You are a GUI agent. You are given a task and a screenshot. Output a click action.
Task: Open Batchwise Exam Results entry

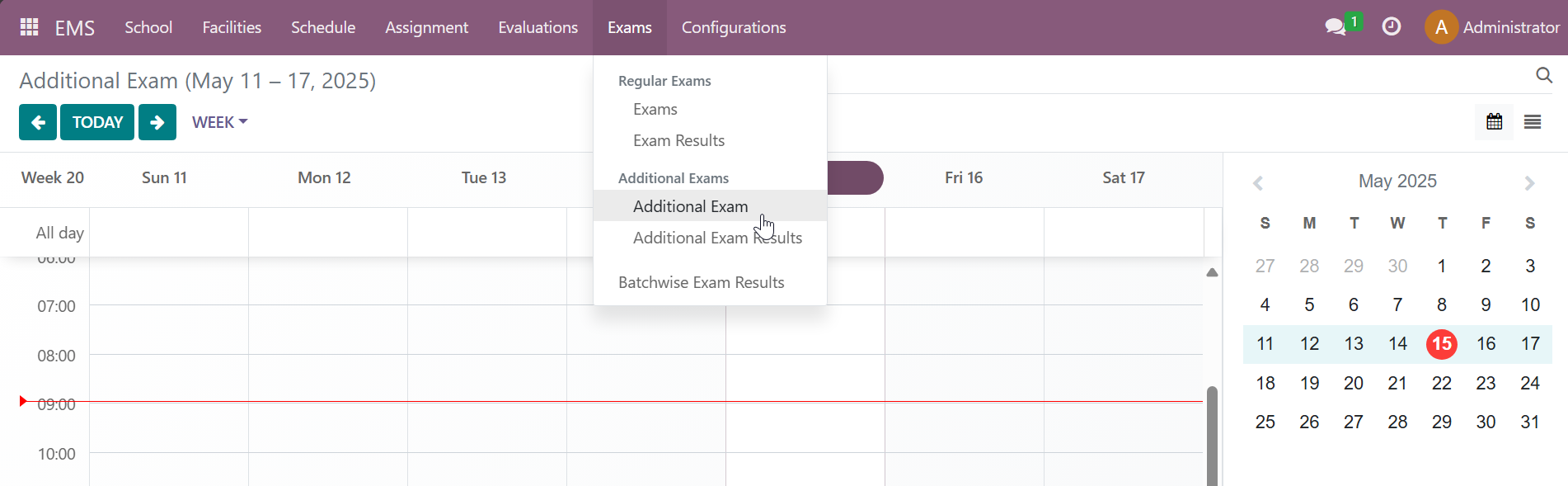click(x=701, y=282)
